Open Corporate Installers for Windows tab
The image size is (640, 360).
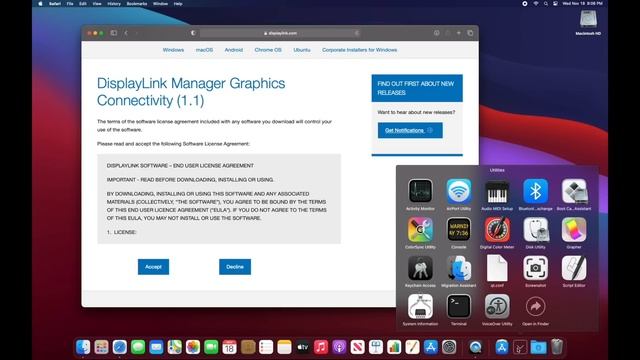359,50
